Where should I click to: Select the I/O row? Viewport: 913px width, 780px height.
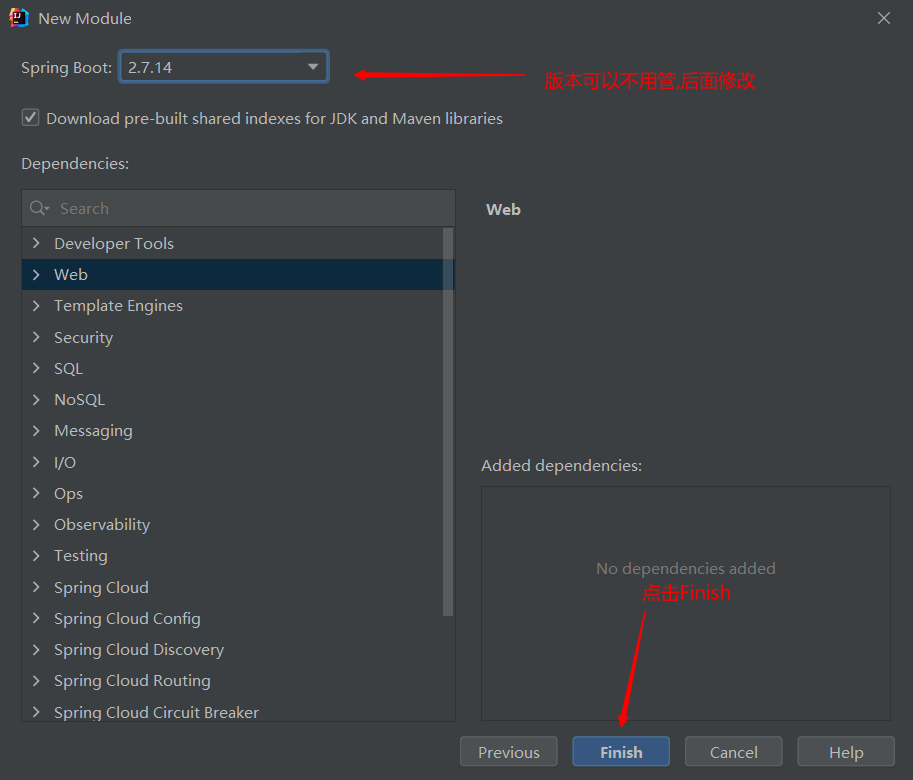[x=232, y=462]
